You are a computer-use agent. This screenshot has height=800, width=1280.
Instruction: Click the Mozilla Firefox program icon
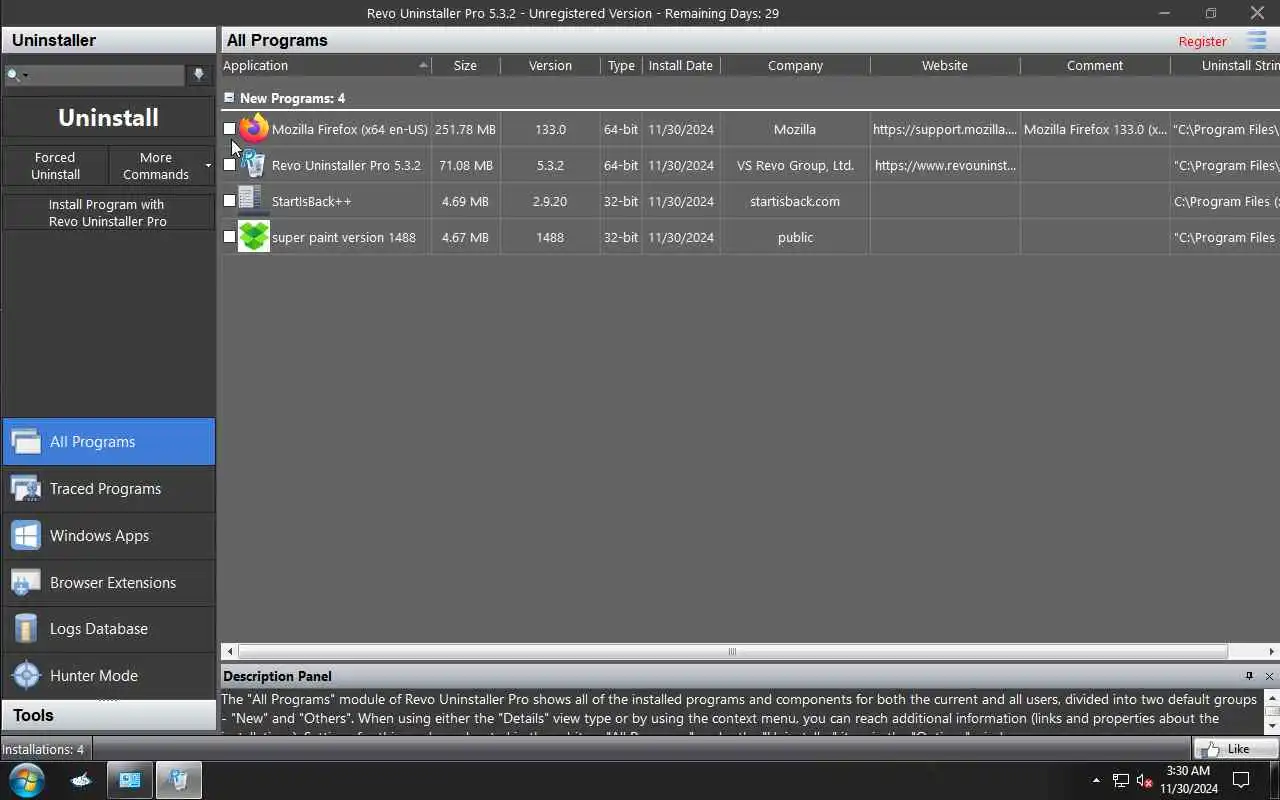(254, 129)
